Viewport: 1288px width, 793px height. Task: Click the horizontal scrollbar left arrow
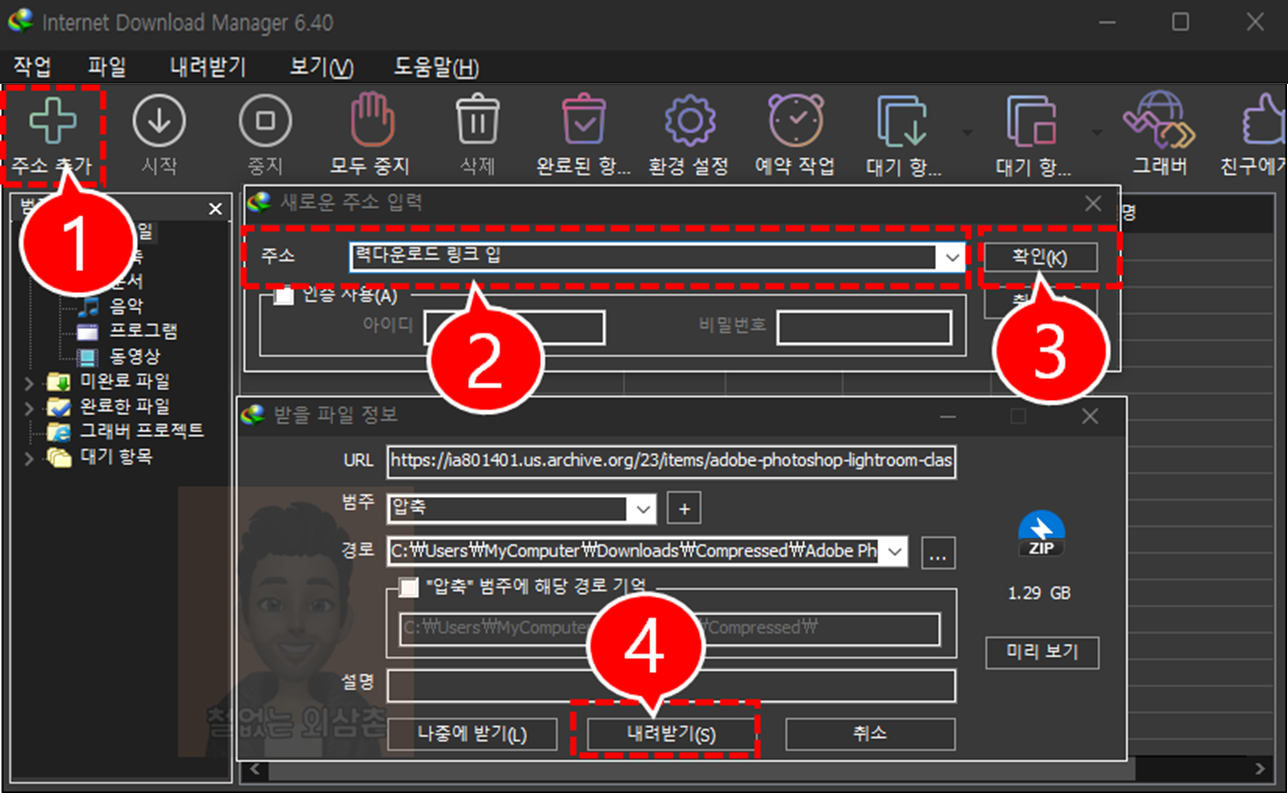255,769
